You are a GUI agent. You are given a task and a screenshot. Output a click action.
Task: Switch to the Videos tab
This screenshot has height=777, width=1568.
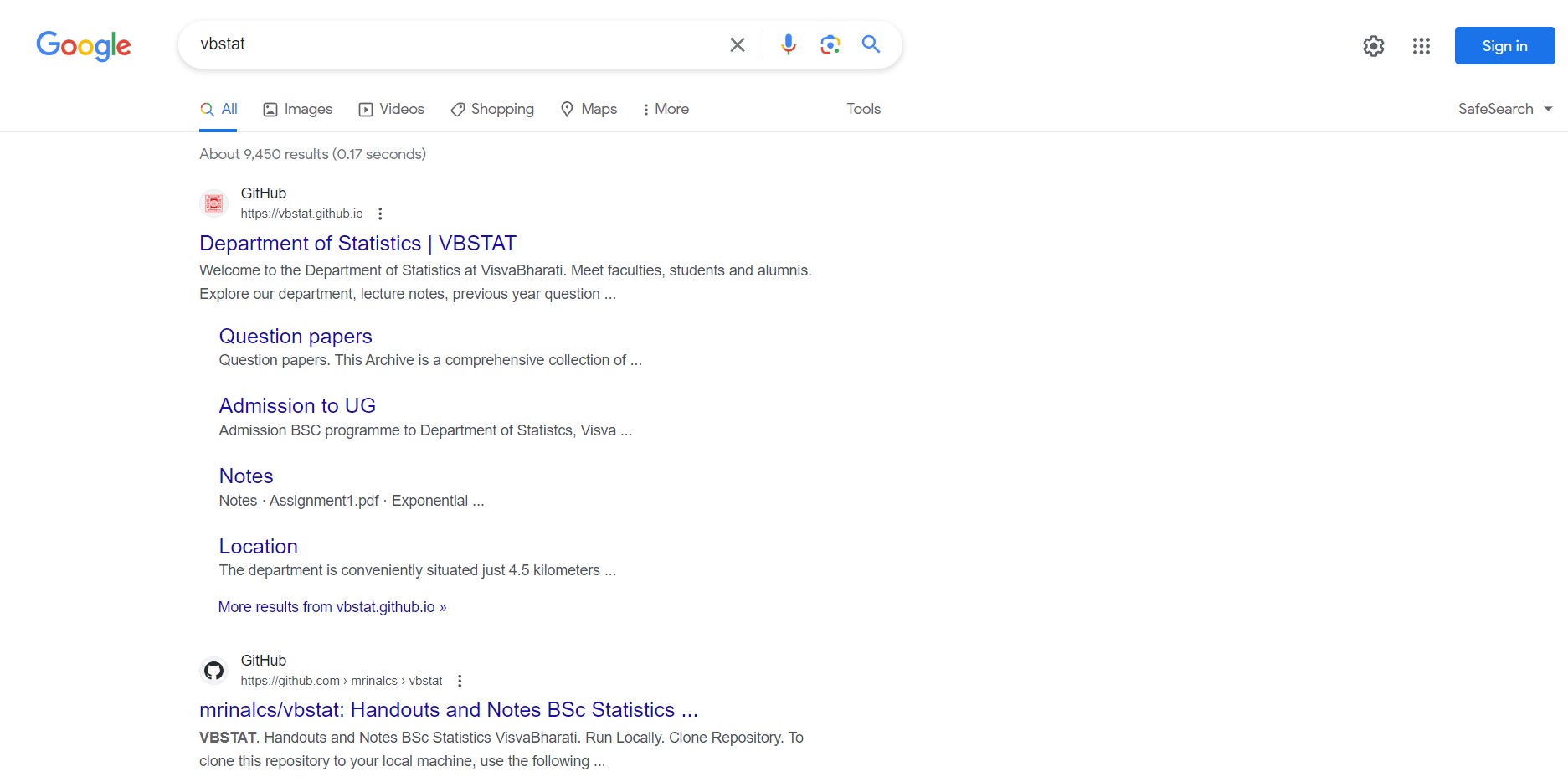(x=392, y=109)
